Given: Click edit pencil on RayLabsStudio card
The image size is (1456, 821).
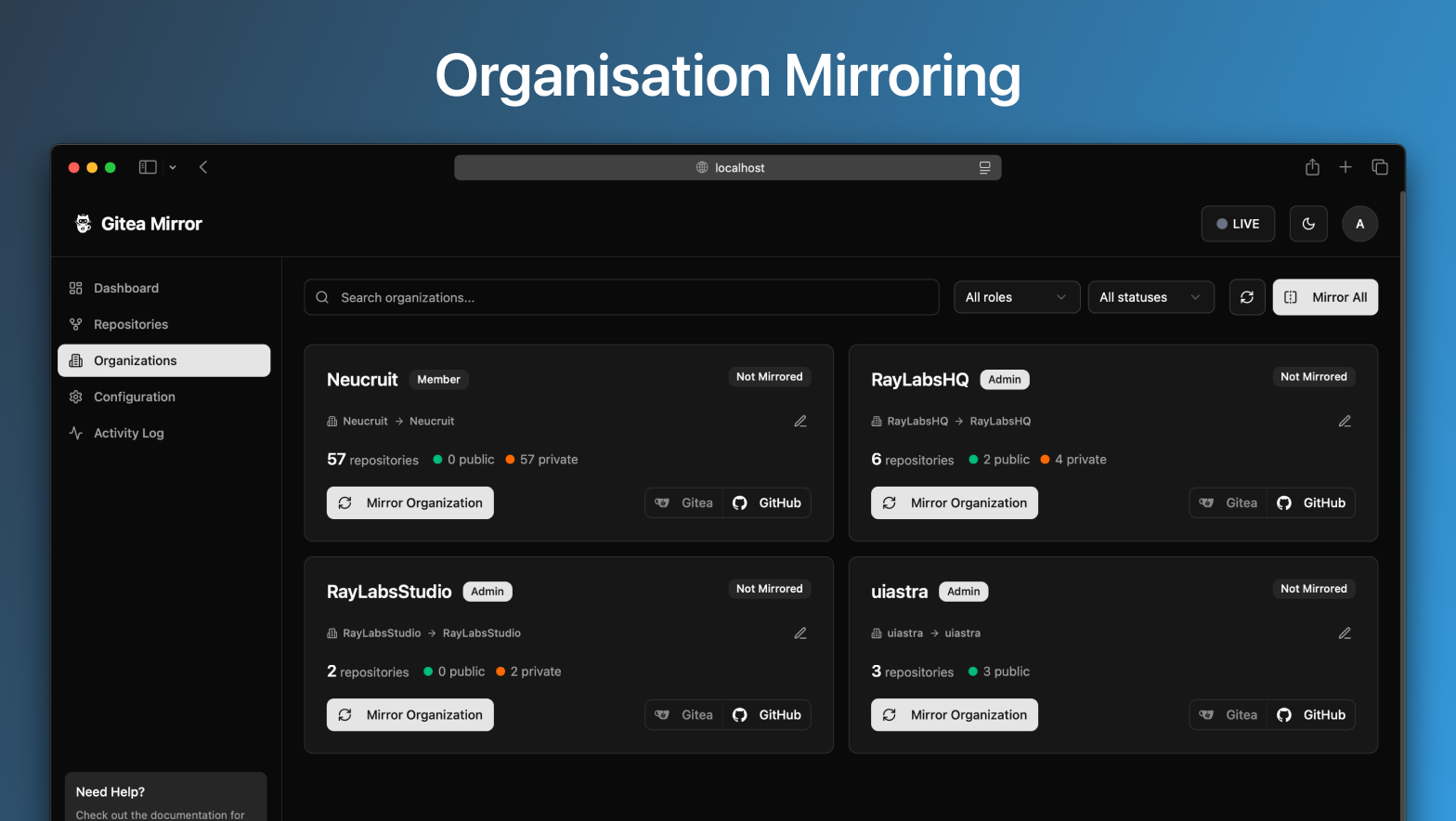Looking at the screenshot, I should pos(799,633).
